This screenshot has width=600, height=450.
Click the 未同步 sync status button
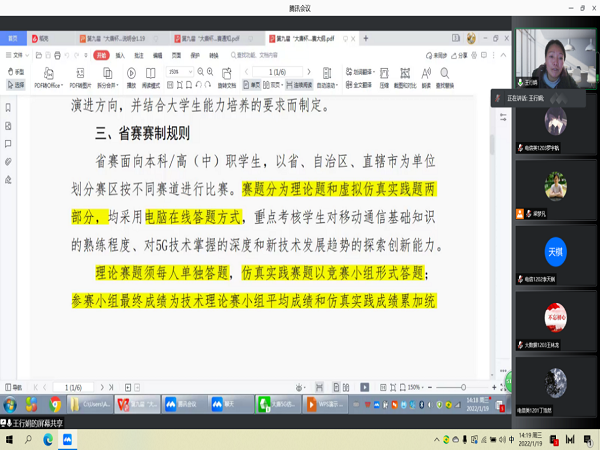pyautogui.click(x=436, y=55)
